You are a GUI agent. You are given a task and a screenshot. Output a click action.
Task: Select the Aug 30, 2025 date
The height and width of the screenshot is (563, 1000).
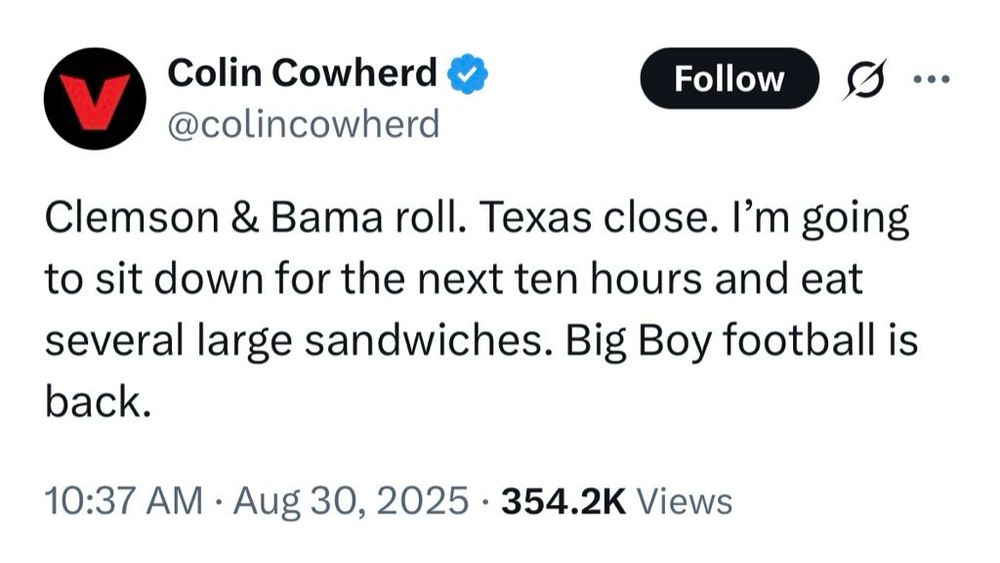351,501
